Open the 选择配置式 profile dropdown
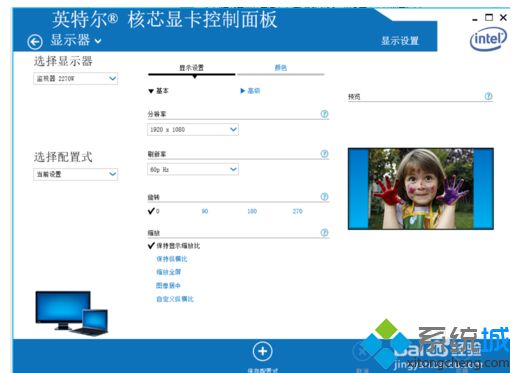Screen dimensions: 514x373 pos(76,174)
